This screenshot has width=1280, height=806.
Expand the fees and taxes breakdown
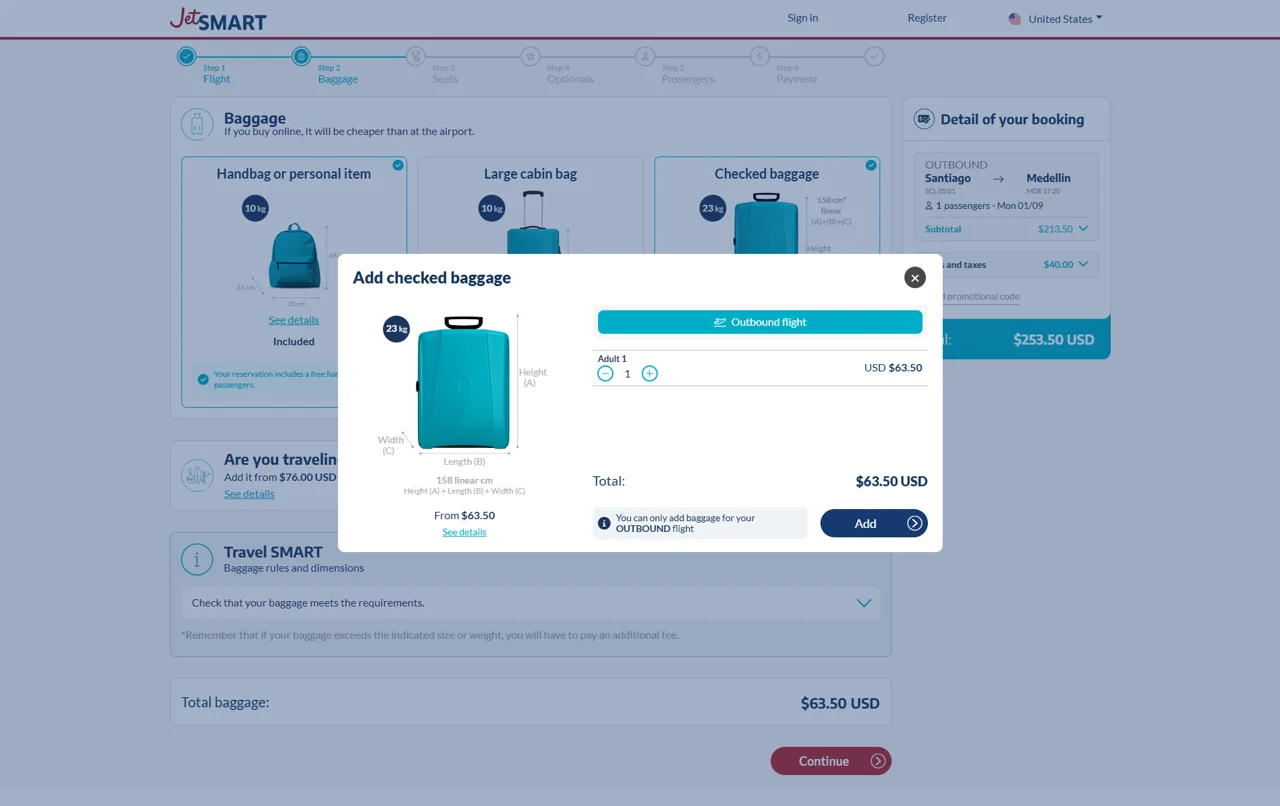pyautogui.click(x=1083, y=265)
